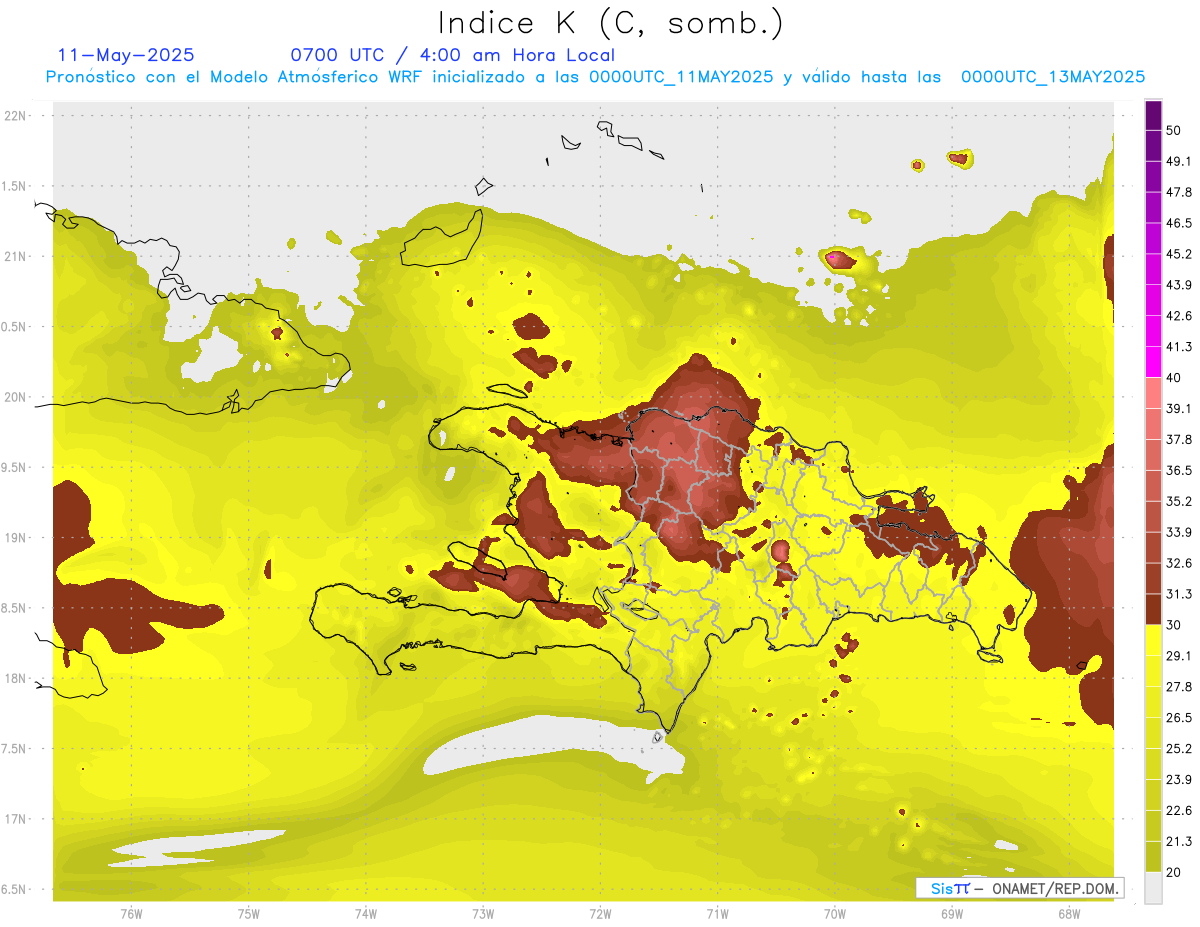Click the magenta K-index hotspot north of 70W
The image size is (1200, 927).
pos(832,258)
